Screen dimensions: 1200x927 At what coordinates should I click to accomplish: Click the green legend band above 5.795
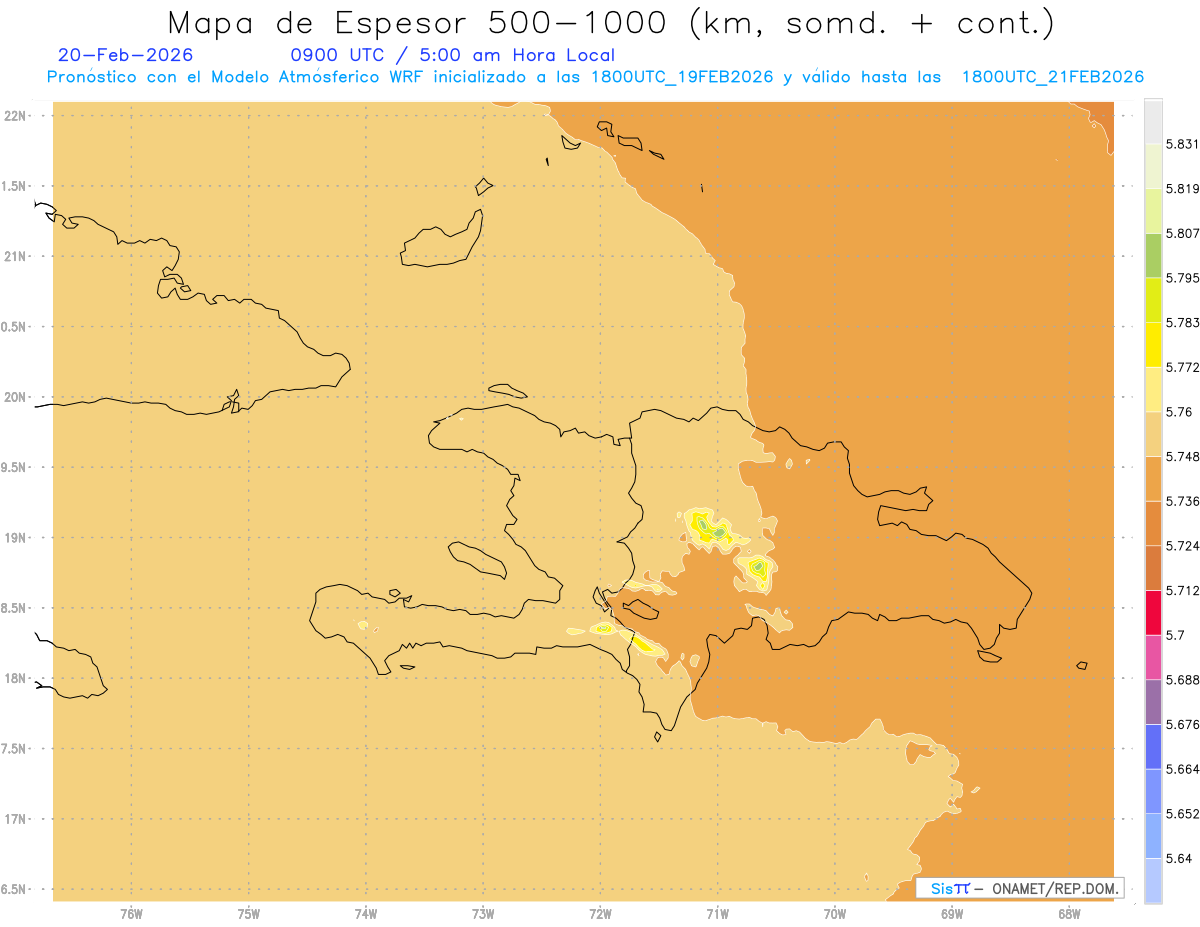[1153, 255]
